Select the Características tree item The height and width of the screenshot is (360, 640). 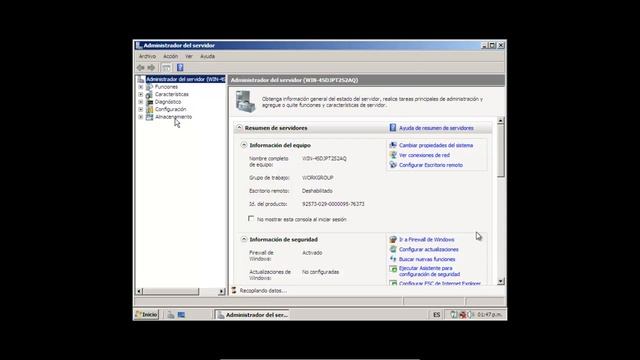(x=172, y=94)
